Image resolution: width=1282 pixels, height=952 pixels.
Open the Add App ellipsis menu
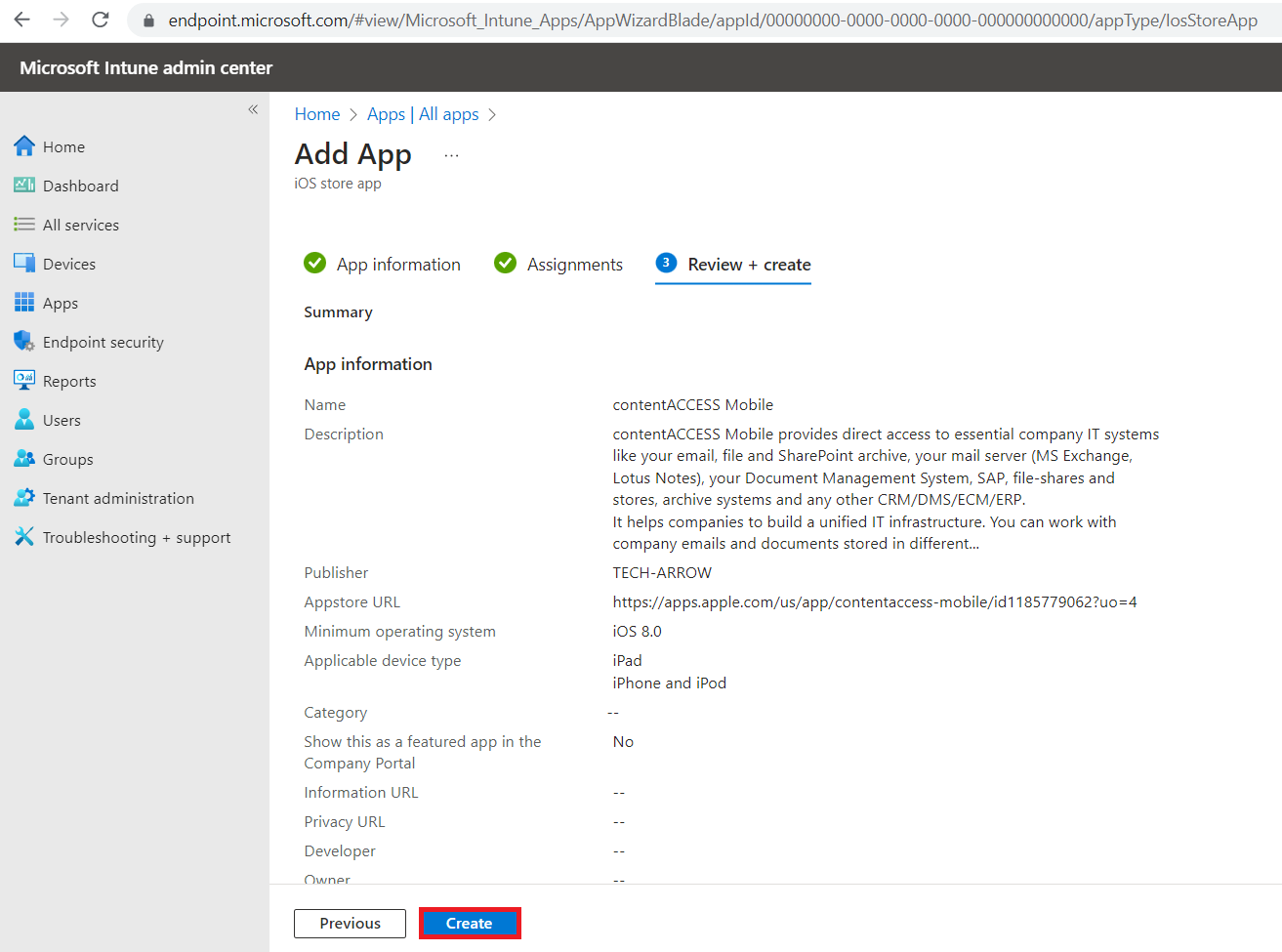point(451,155)
